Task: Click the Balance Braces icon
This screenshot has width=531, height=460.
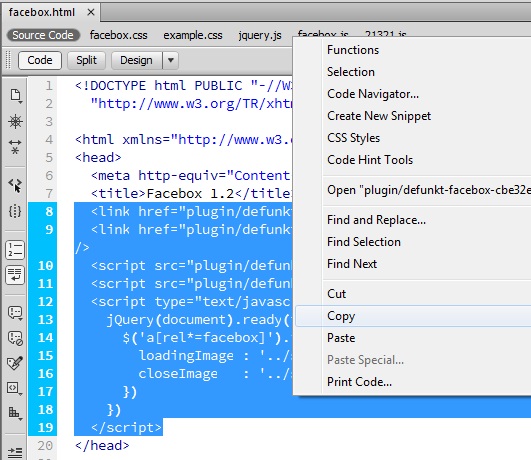Action: [15, 211]
